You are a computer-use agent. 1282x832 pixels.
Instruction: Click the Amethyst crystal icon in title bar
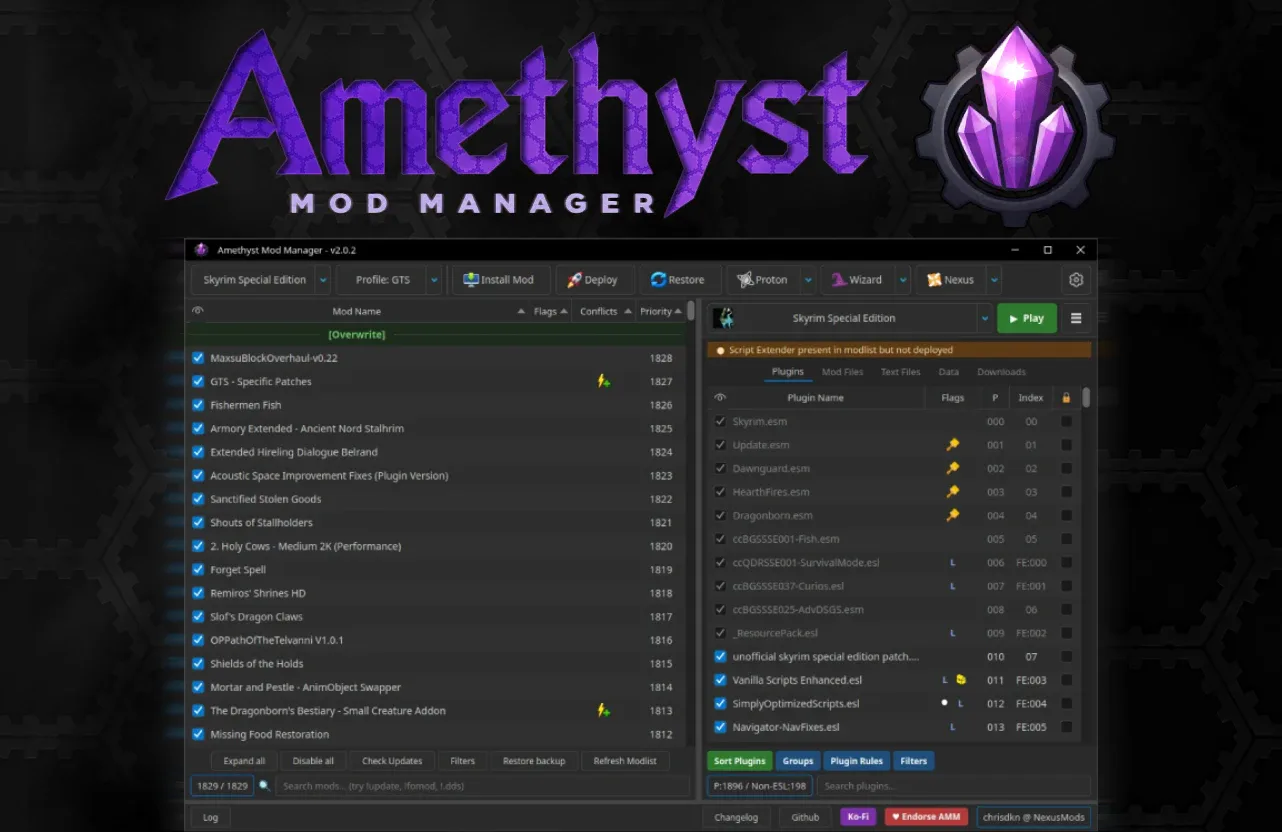click(201, 250)
